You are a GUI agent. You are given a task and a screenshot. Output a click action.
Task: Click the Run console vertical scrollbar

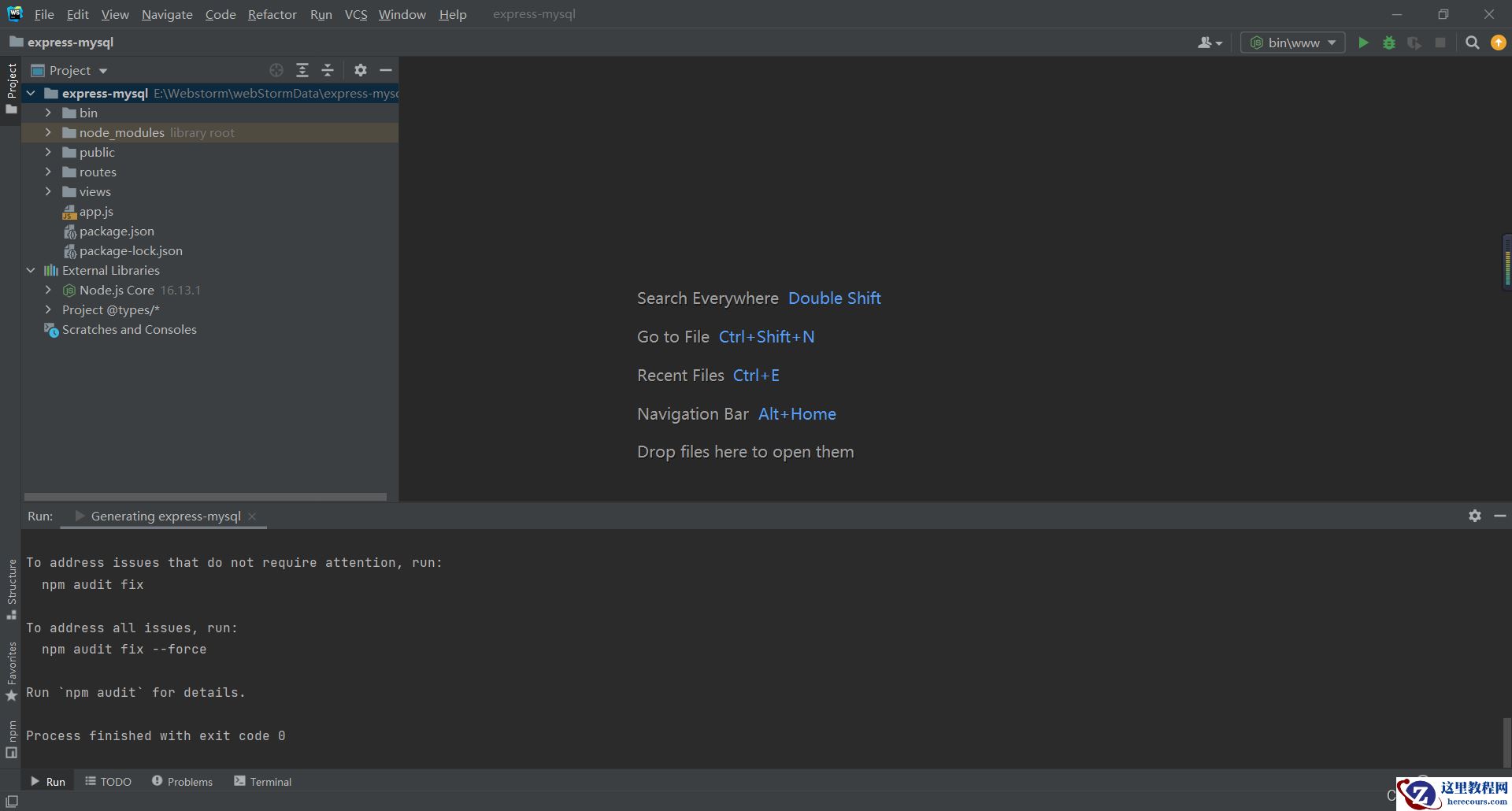pyautogui.click(x=1506, y=742)
